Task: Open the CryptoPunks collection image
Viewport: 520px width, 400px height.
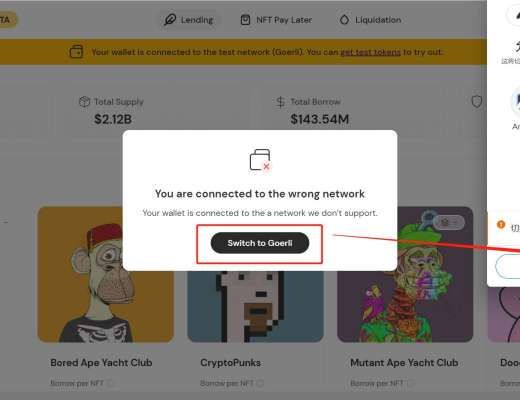Action: (255, 307)
